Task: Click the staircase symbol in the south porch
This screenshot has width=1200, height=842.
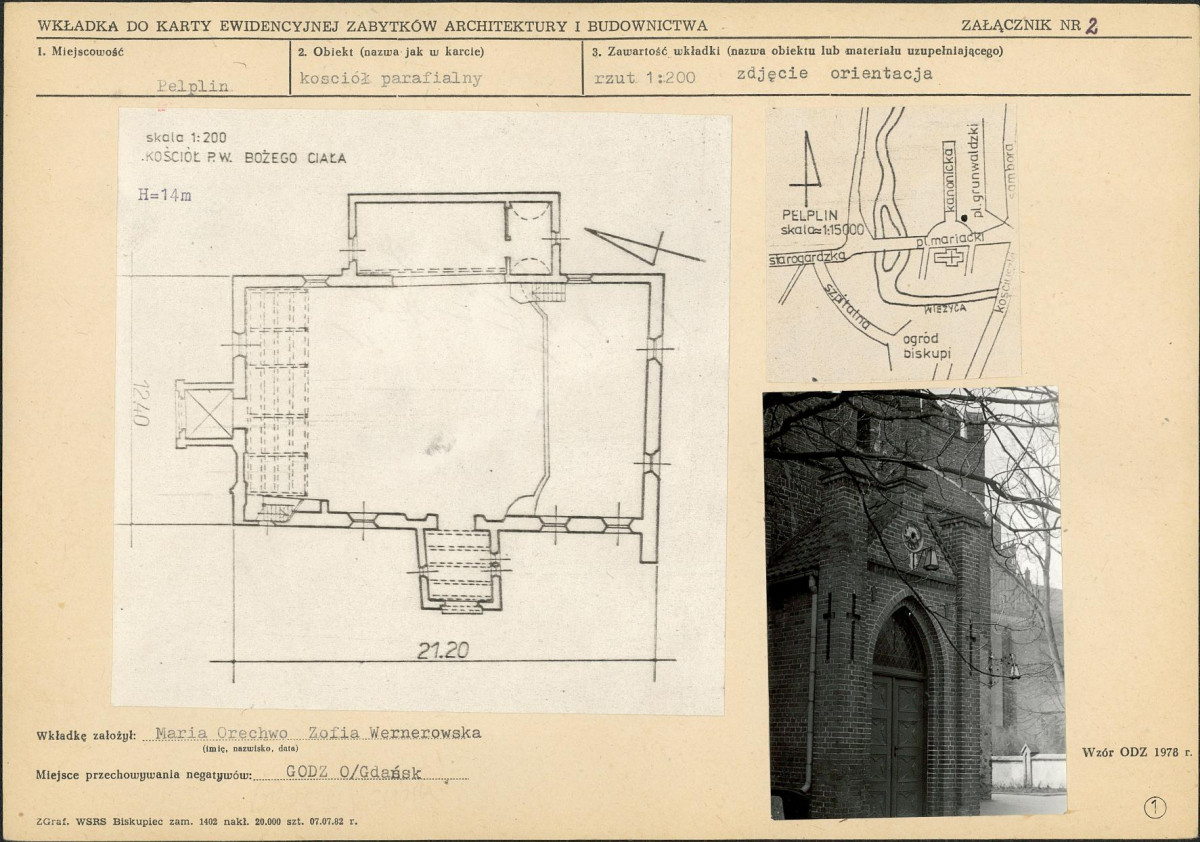Action: (x=459, y=567)
